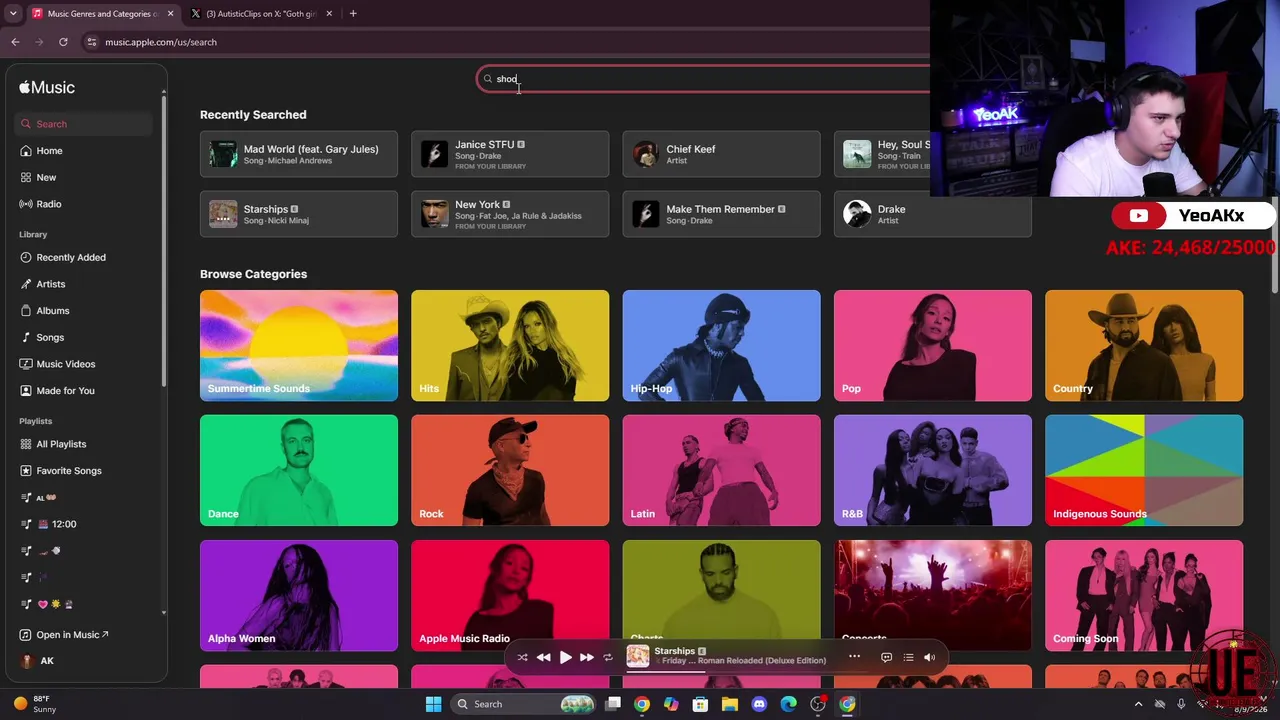This screenshot has height=720, width=1280.
Task: Open the Dance category tile
Action: click(299, 471)
